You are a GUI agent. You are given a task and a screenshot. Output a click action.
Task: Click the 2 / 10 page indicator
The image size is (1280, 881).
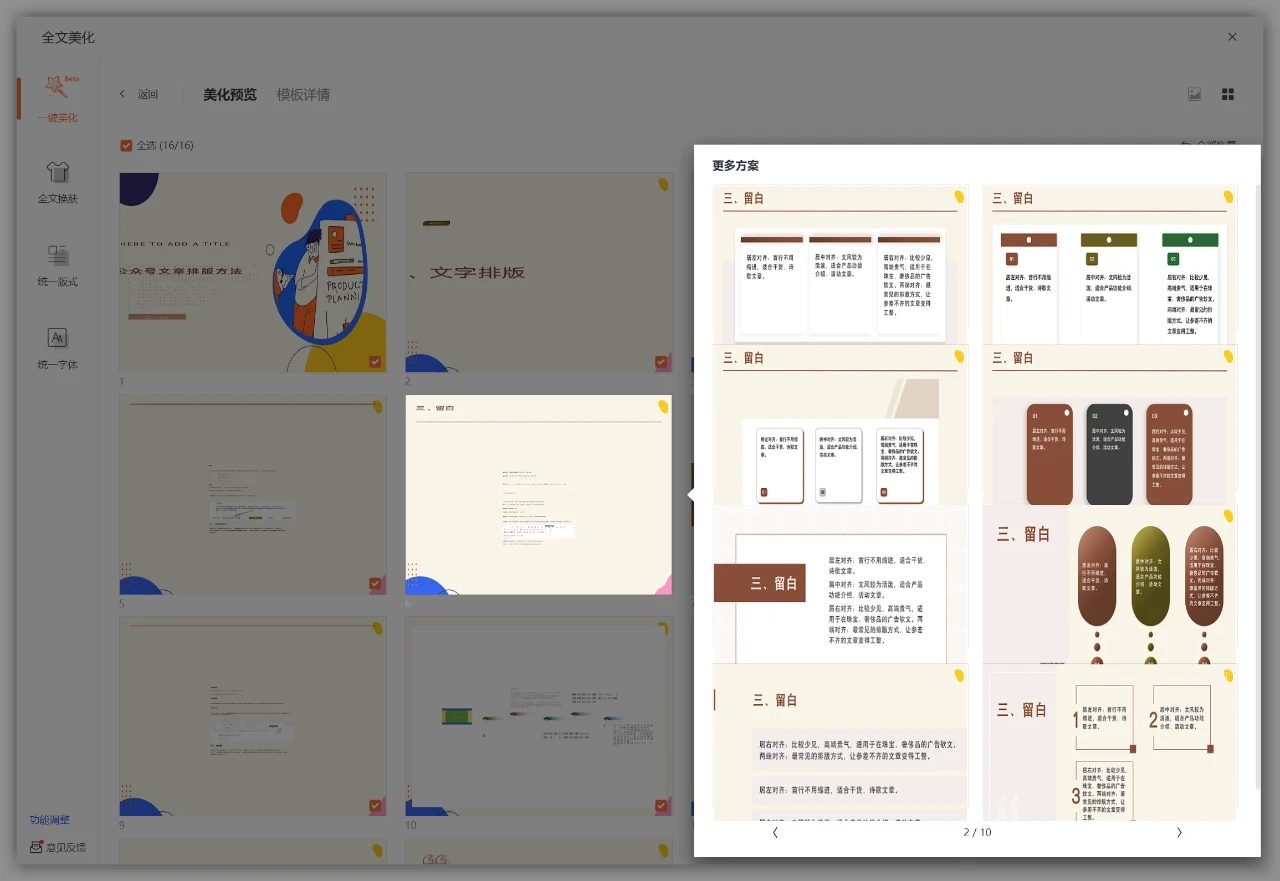[977, 832]
